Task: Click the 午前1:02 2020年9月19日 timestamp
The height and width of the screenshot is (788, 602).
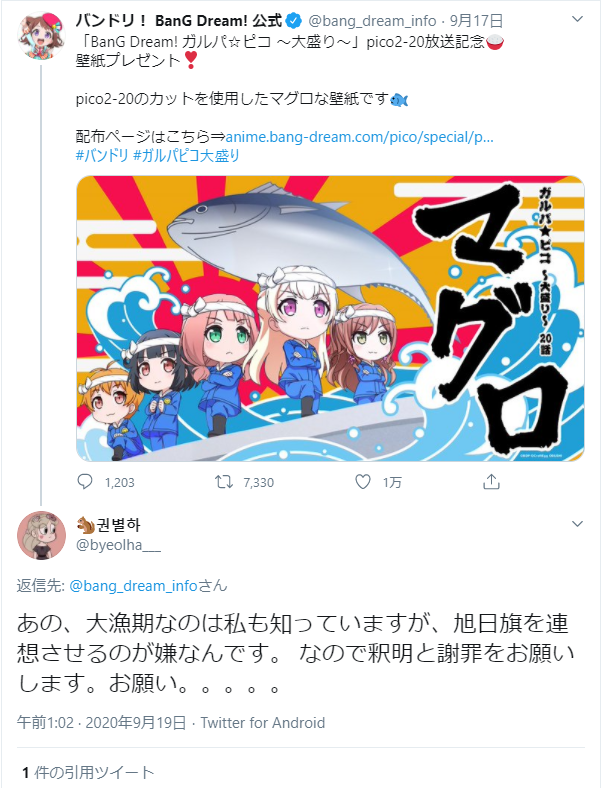Action: (102, 723)
